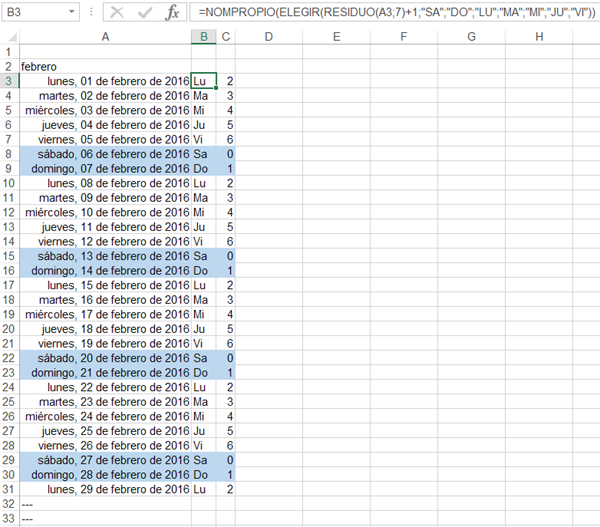Click cell 'miércoles, 10 de febrero de 2016'
600x527 pixels.
click(105, 212)
